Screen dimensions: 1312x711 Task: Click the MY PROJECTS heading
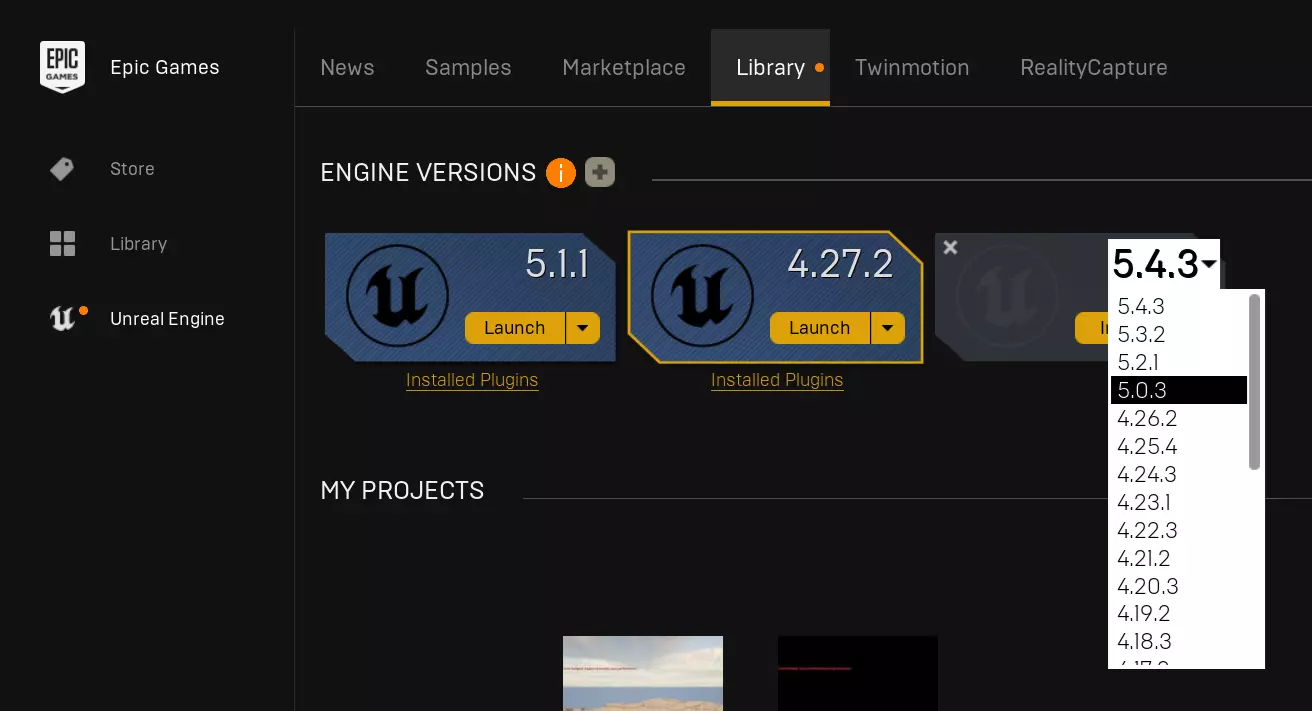[402, 491]
